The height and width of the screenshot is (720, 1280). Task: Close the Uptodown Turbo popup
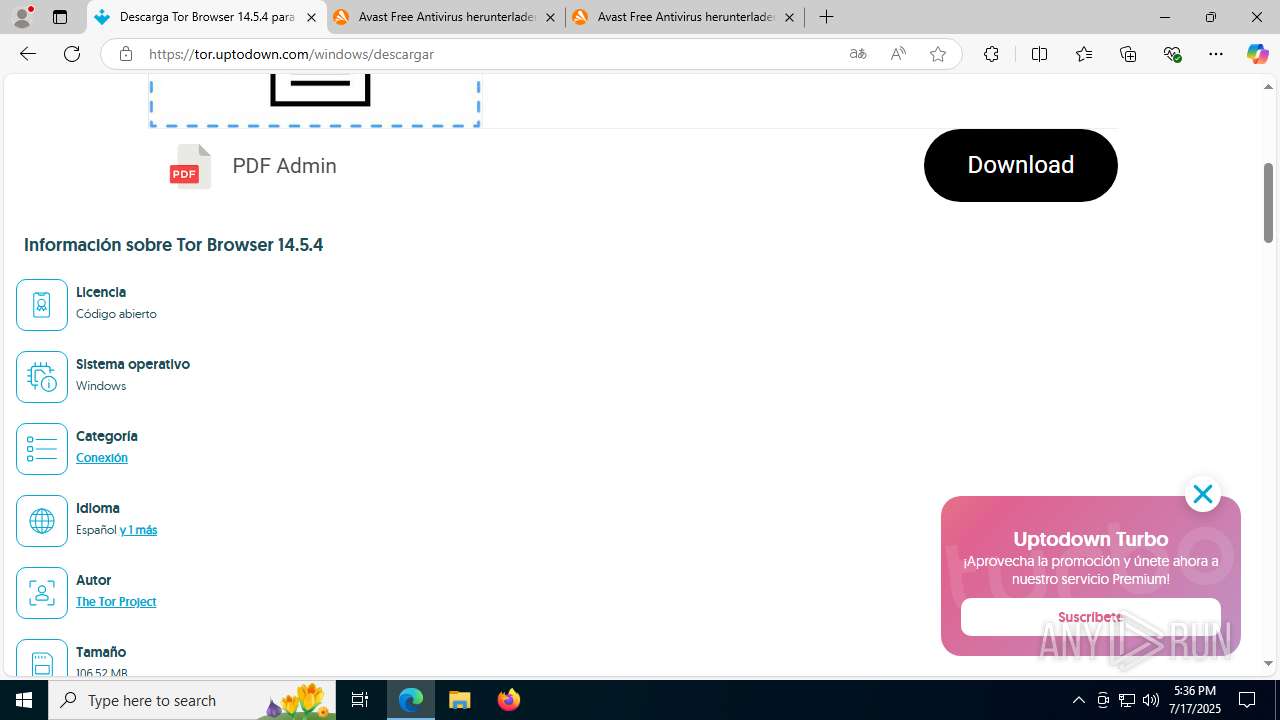pyautogui.click(x=1202, y=494)
